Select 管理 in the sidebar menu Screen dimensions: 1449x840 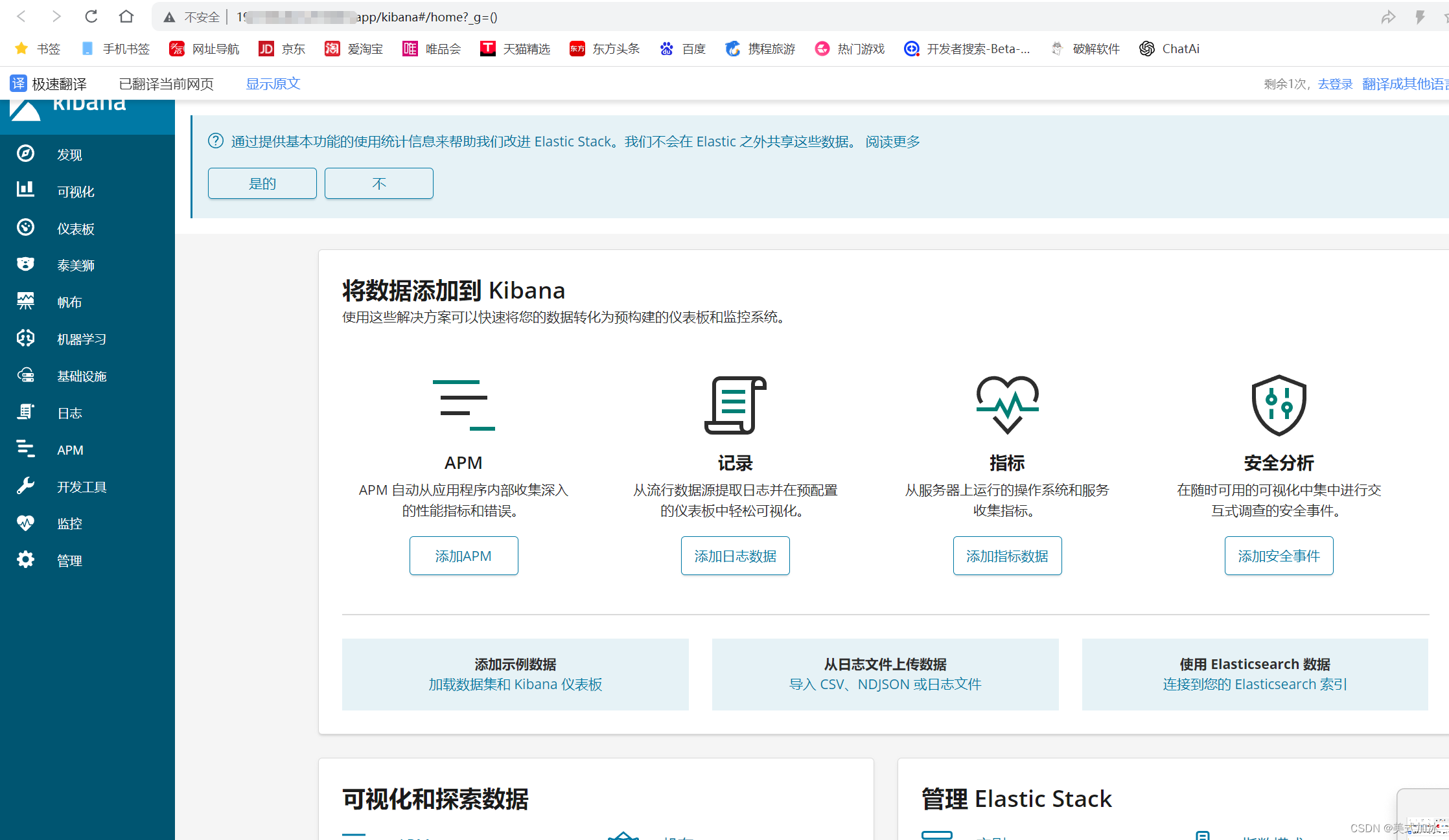tap(69, 561)
